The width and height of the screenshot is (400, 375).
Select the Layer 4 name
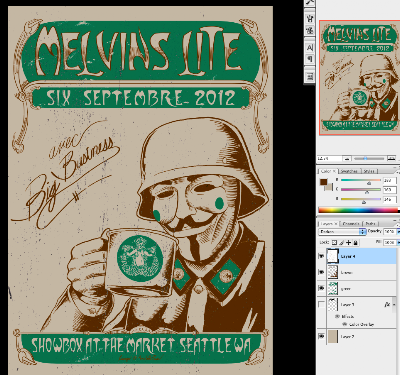coord(348,256)
